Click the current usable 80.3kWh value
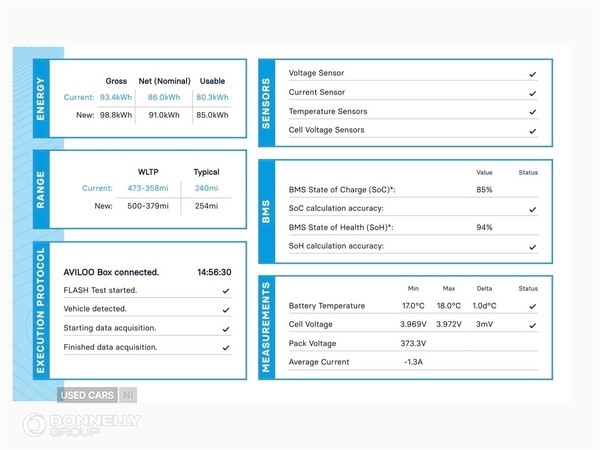The height and width of the screenshot is (450, 600). point(211,98)
